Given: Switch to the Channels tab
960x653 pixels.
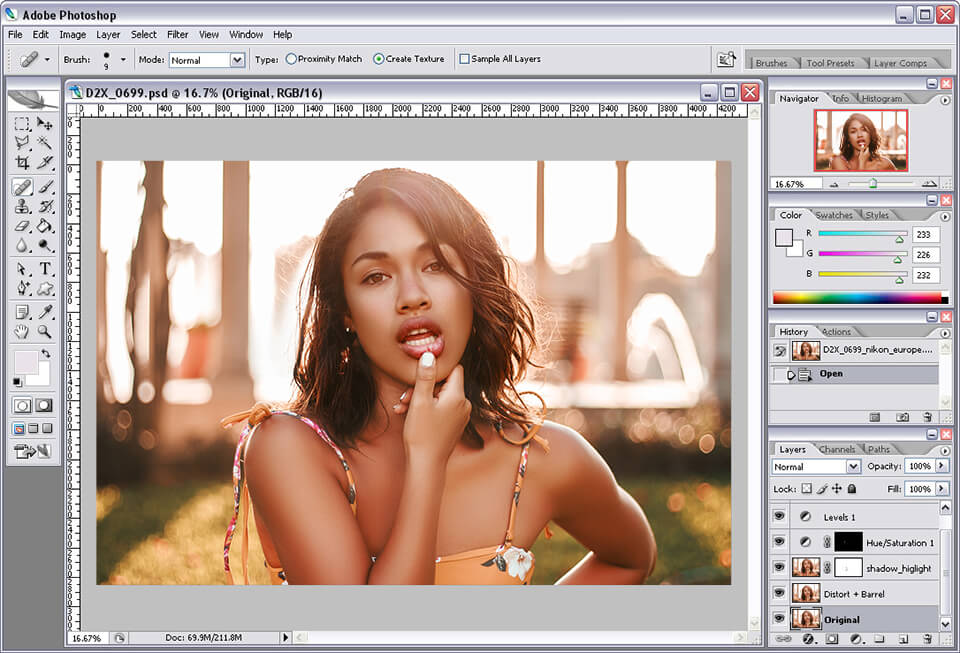Looking at the screenshot, I should pos(836,449).
